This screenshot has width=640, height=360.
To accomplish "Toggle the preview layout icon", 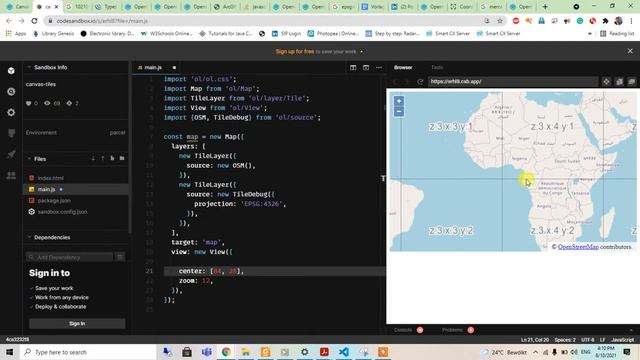I will pyautogui.click(x=366, y=67).
